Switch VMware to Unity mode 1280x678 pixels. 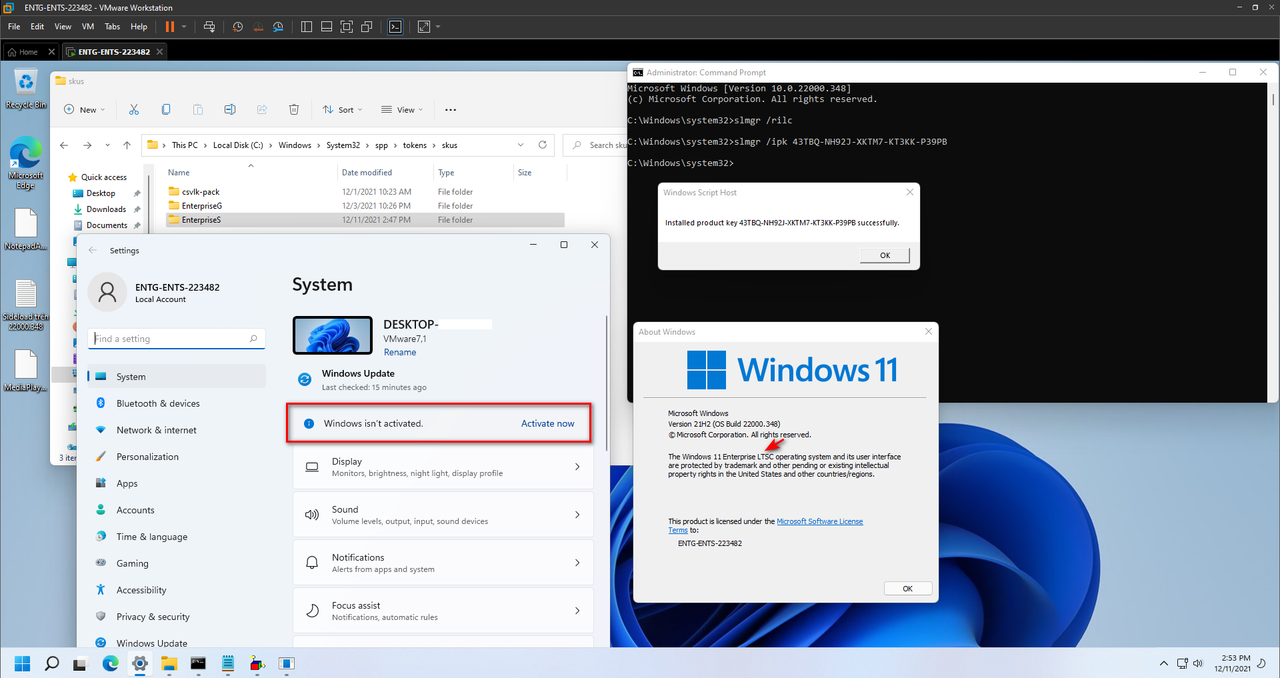coord(368,26)
